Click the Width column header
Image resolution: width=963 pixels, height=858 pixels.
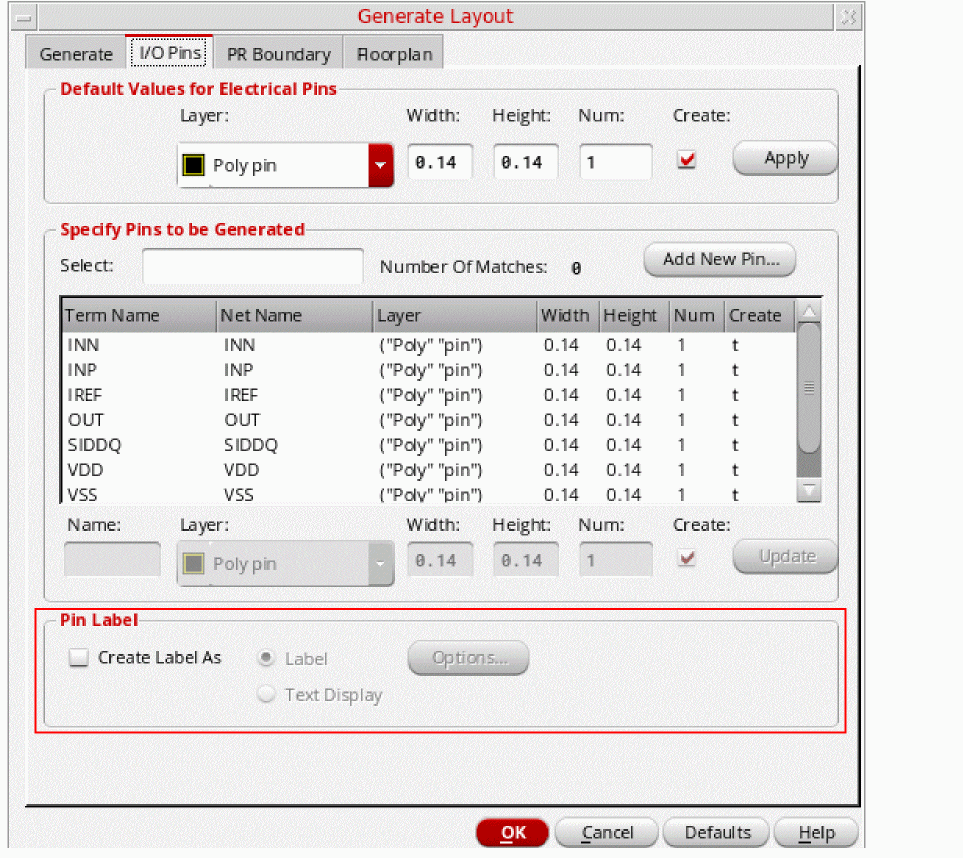click(x=568, y=316)
